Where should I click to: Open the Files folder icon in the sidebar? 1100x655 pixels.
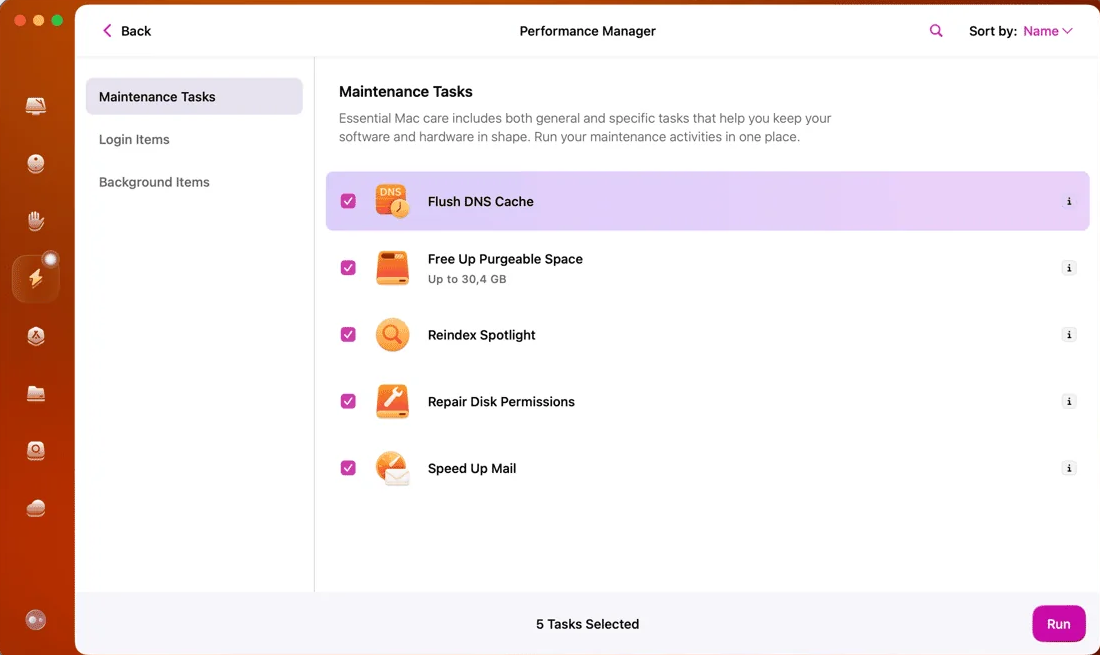pyautogui.click(x=36, y=393)
